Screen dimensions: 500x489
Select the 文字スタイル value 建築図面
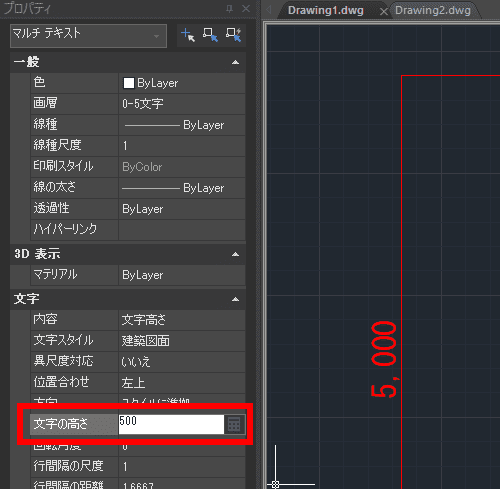182,341
